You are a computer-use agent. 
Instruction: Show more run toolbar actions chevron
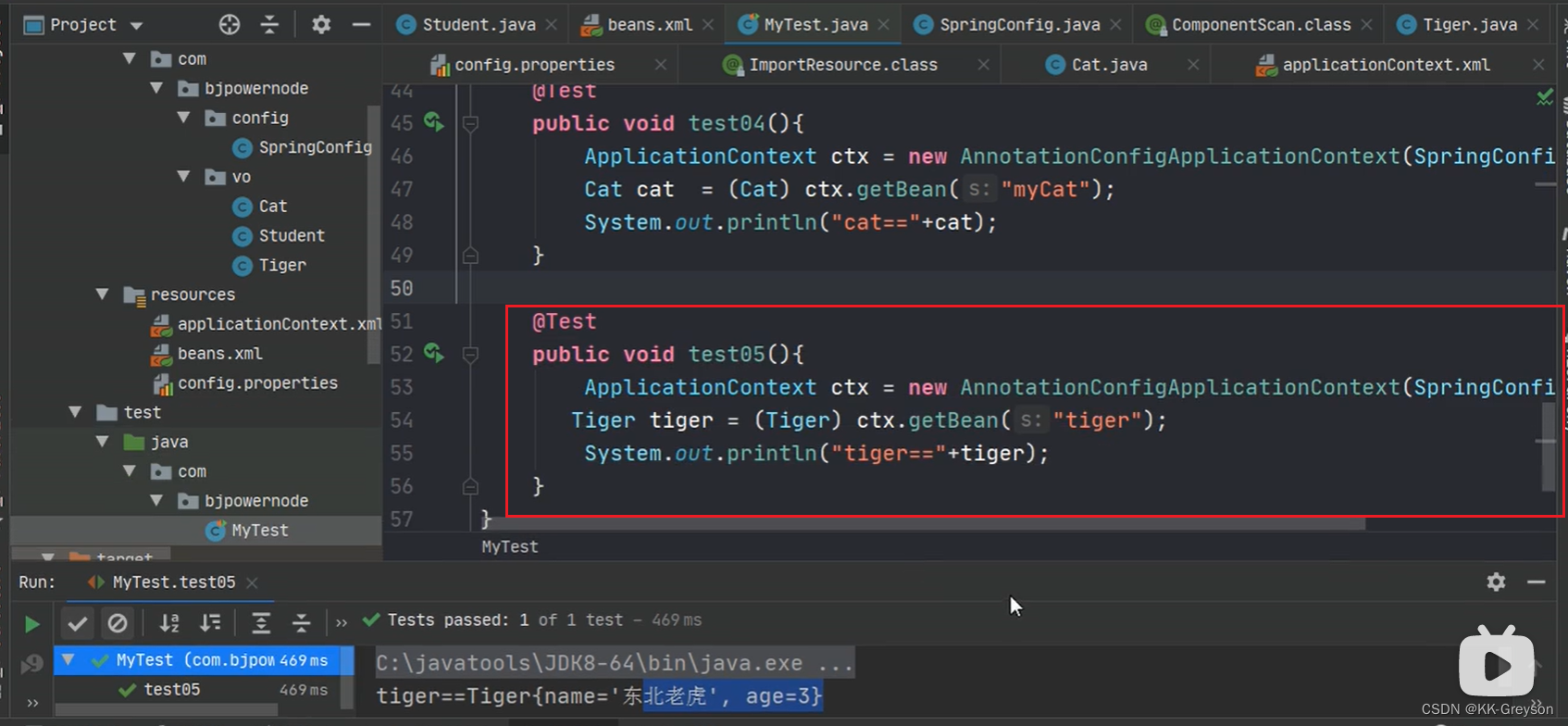[342, 623]
